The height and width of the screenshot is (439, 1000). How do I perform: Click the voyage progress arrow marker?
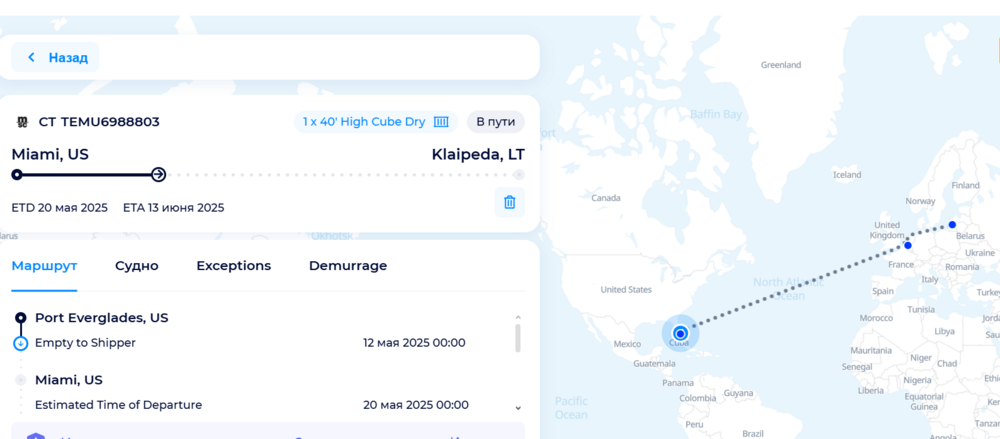click(x=158, y=175)
